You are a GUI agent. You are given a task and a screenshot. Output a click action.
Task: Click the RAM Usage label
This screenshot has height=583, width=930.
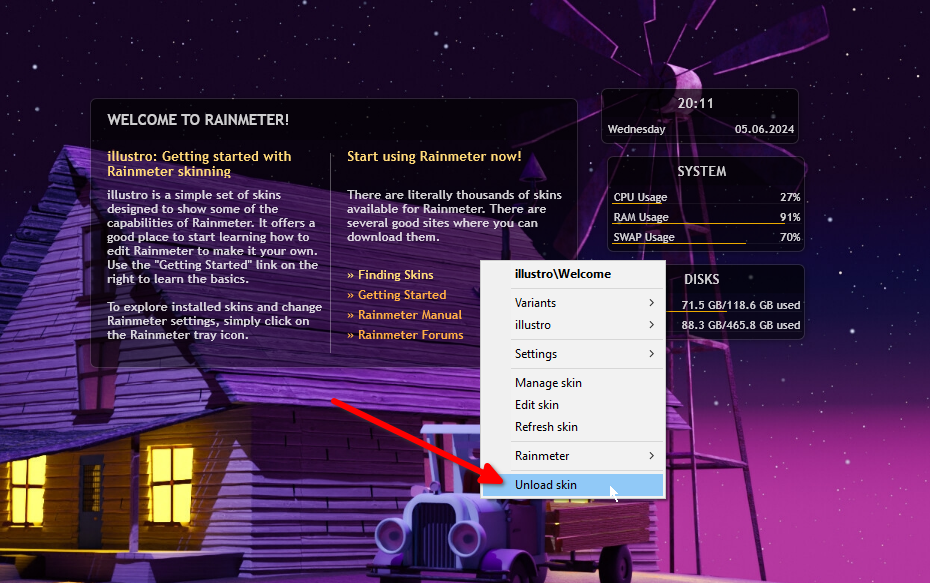coord(641,217)
